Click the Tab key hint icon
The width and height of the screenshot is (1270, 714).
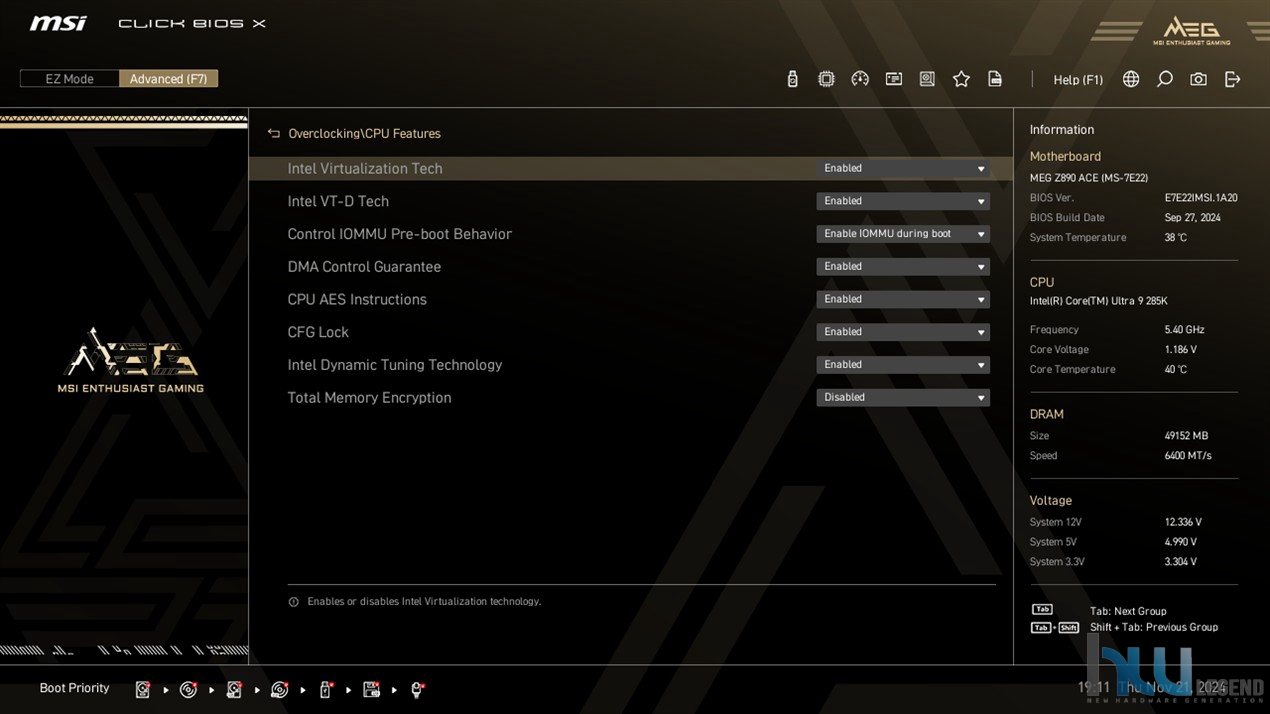point(1042,609)
